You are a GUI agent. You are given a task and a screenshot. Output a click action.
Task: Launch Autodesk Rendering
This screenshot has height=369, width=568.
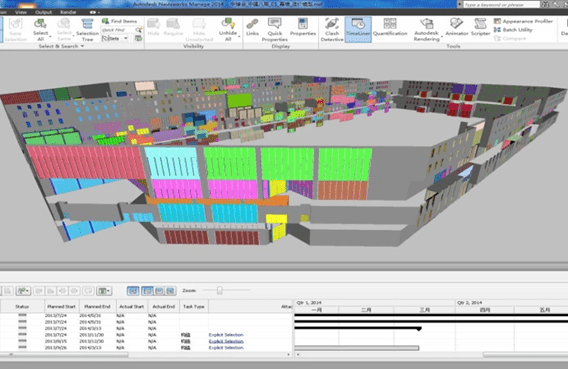(426, 29)
